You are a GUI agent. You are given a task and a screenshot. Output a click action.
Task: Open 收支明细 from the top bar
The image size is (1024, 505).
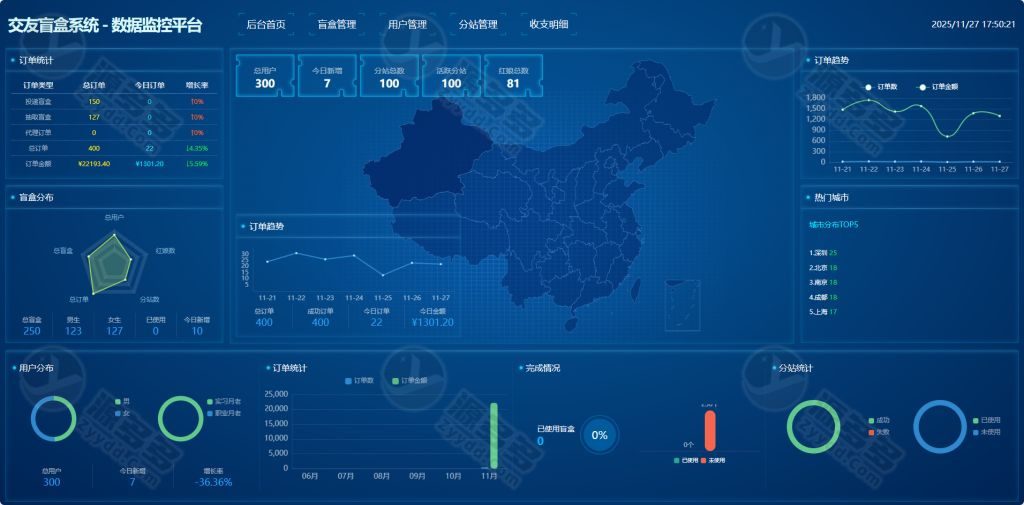[548, 24]
